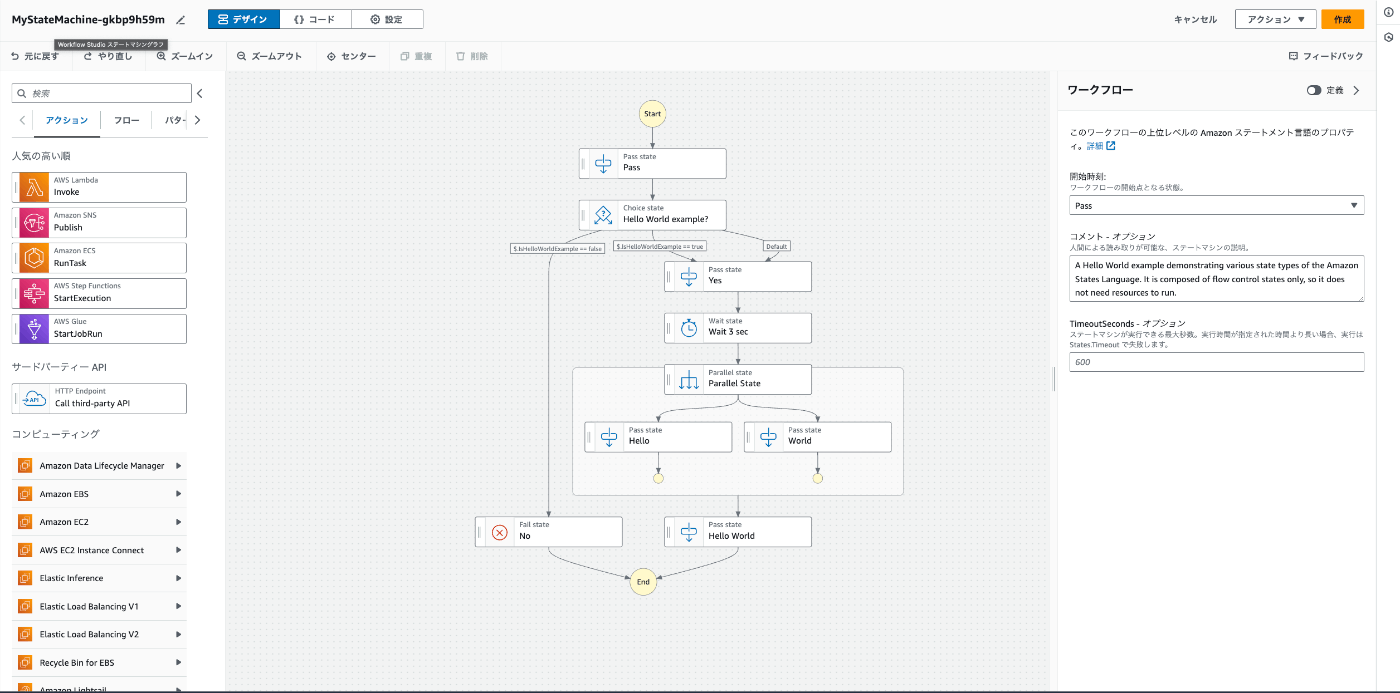
Task: Click the Call third-party API action
Action: (x=100, y=398)
